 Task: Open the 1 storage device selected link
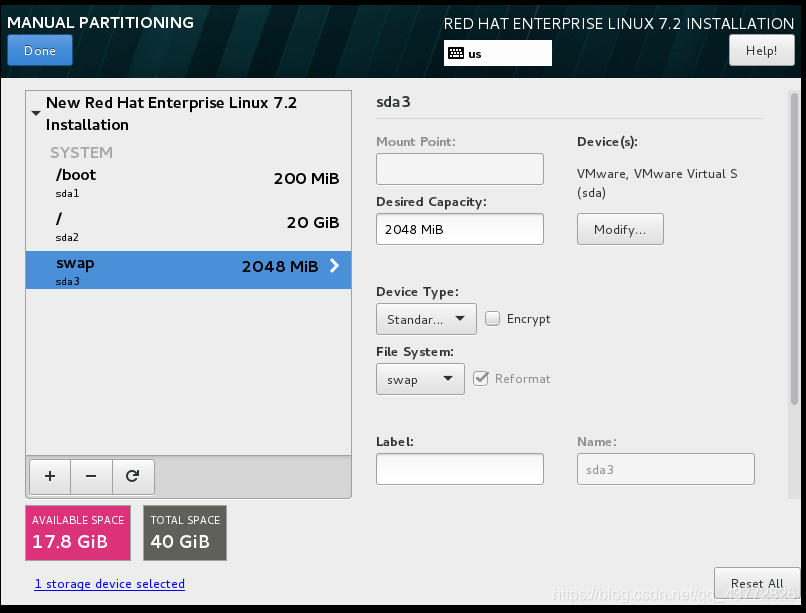109,584
